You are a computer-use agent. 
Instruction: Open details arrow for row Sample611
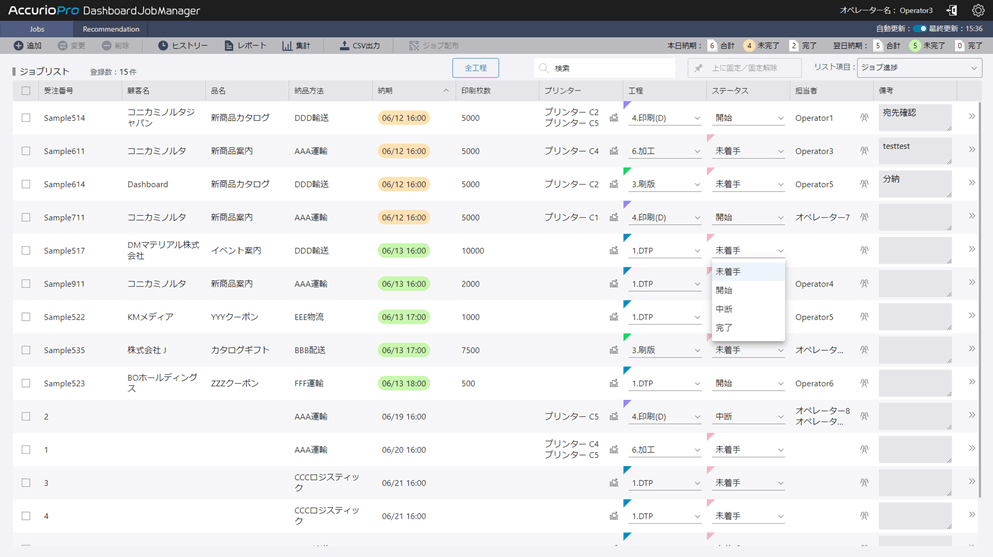pyautogui.click(x=971, y=150)
